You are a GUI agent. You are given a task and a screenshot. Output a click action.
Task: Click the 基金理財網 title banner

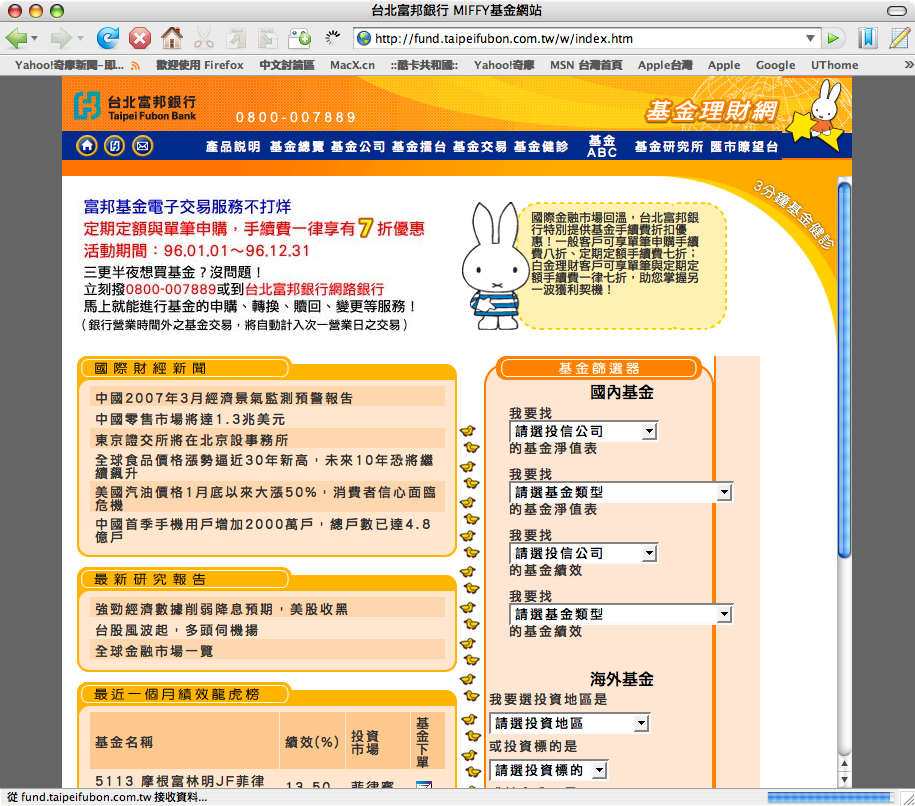(x=712, y=111)
